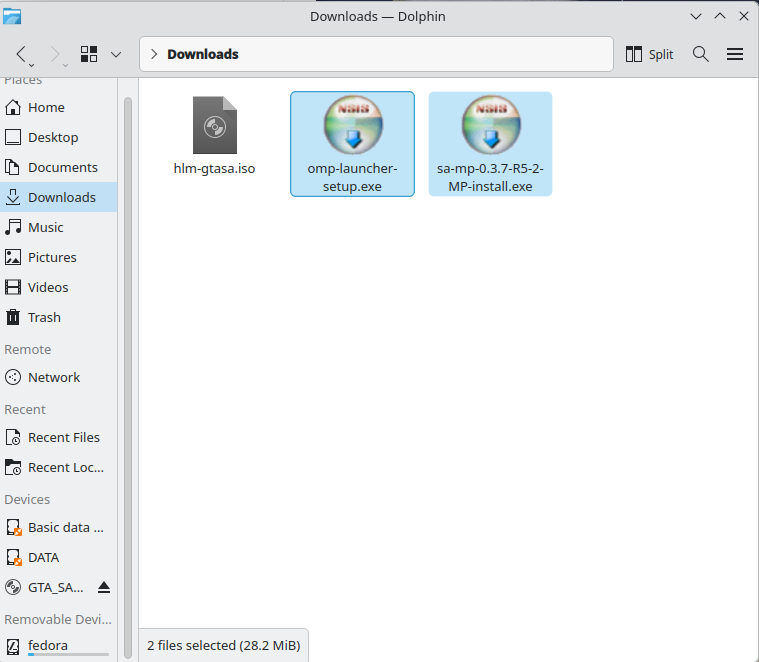Open Trash in Places panel
Screen dimensions: 759x662
coord(59,317)
